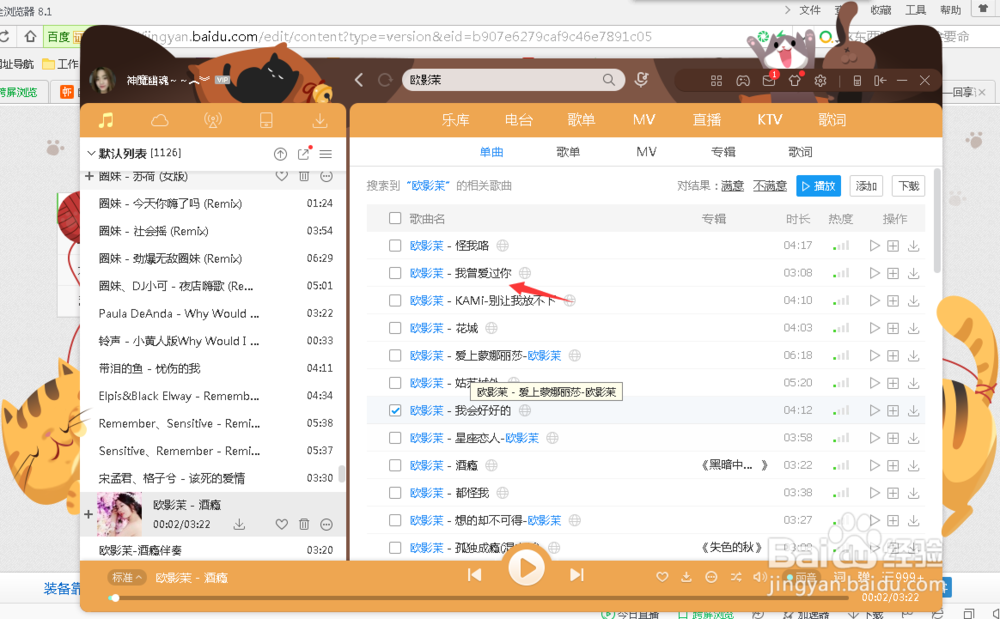The height and width of the screenshot is (619, 1000).
Task: Open the KTV tab
Action: pos(769,120)
